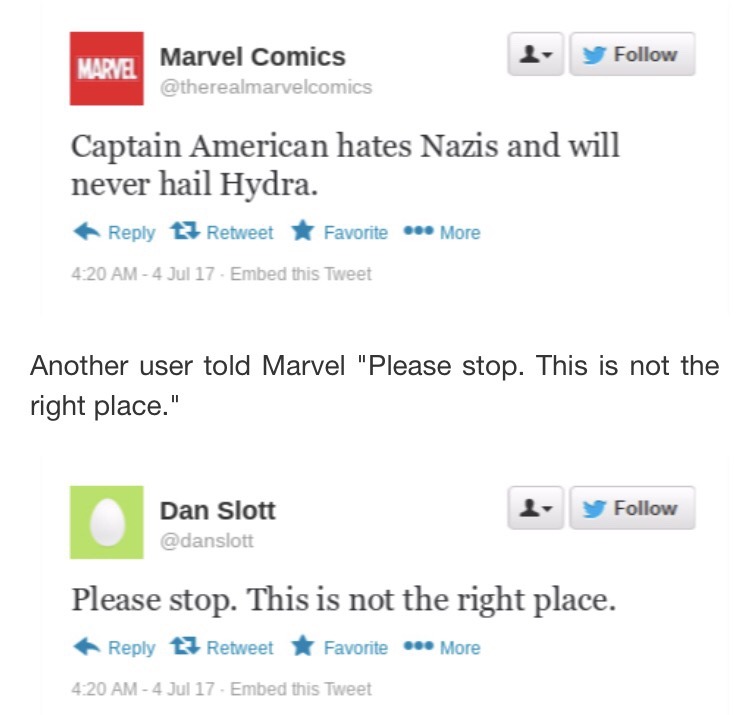
Task: Open the @therealmarvelcomics handle link
Action: tap(265, 87)
